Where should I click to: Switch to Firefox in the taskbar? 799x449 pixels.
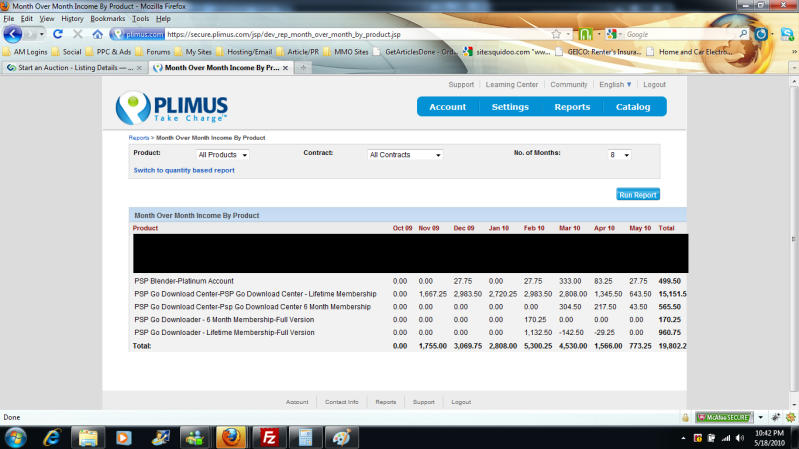point(231,438)
